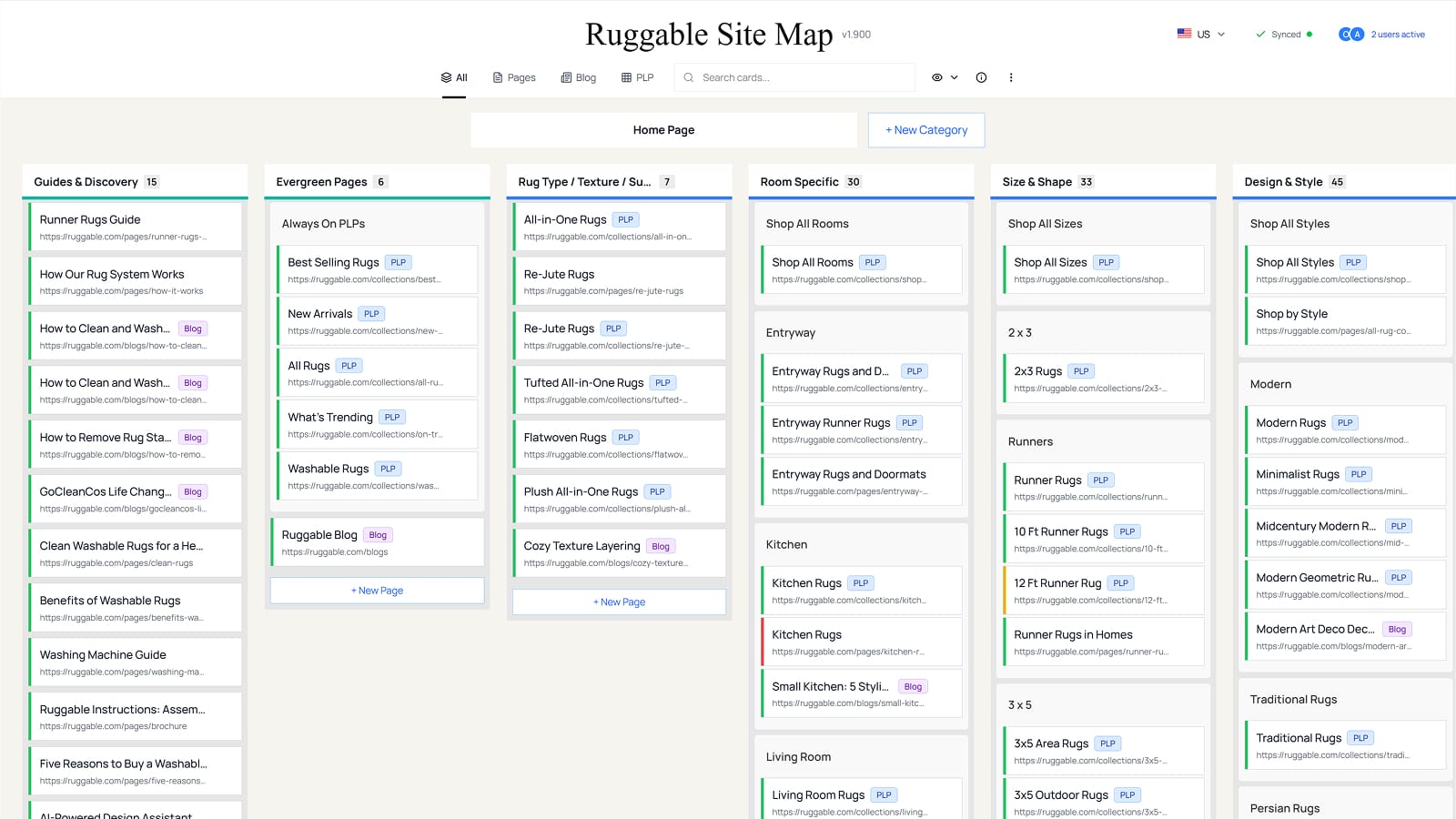Open the 2x3 Rugs card
Image resolution: width=1456 pixels, height=819 pixels.
click(x=1104, y=379)
